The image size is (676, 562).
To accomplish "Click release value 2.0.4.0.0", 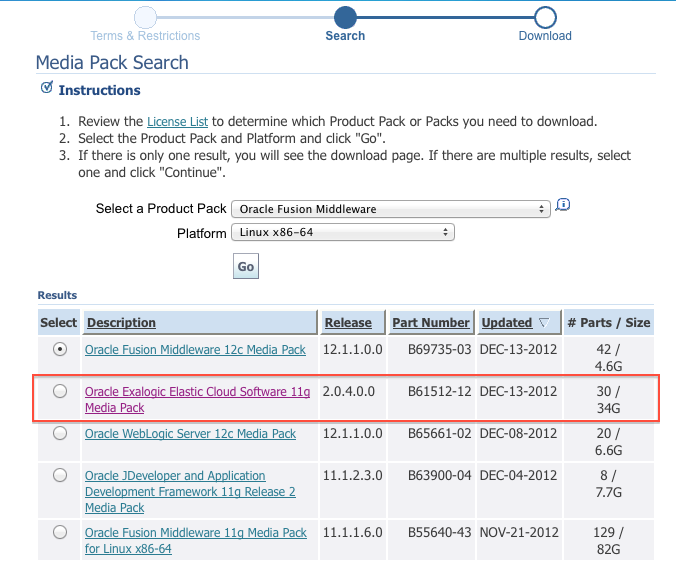I will [x=349, y=391].
